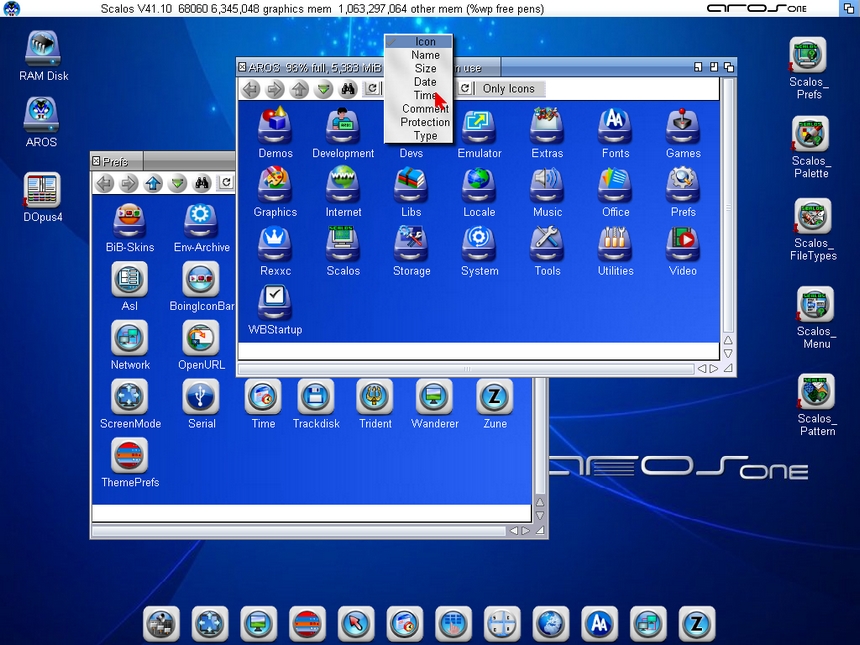Click the cycle arrow beside Only Icons
860x645 pixels.
tap(465, 89)
